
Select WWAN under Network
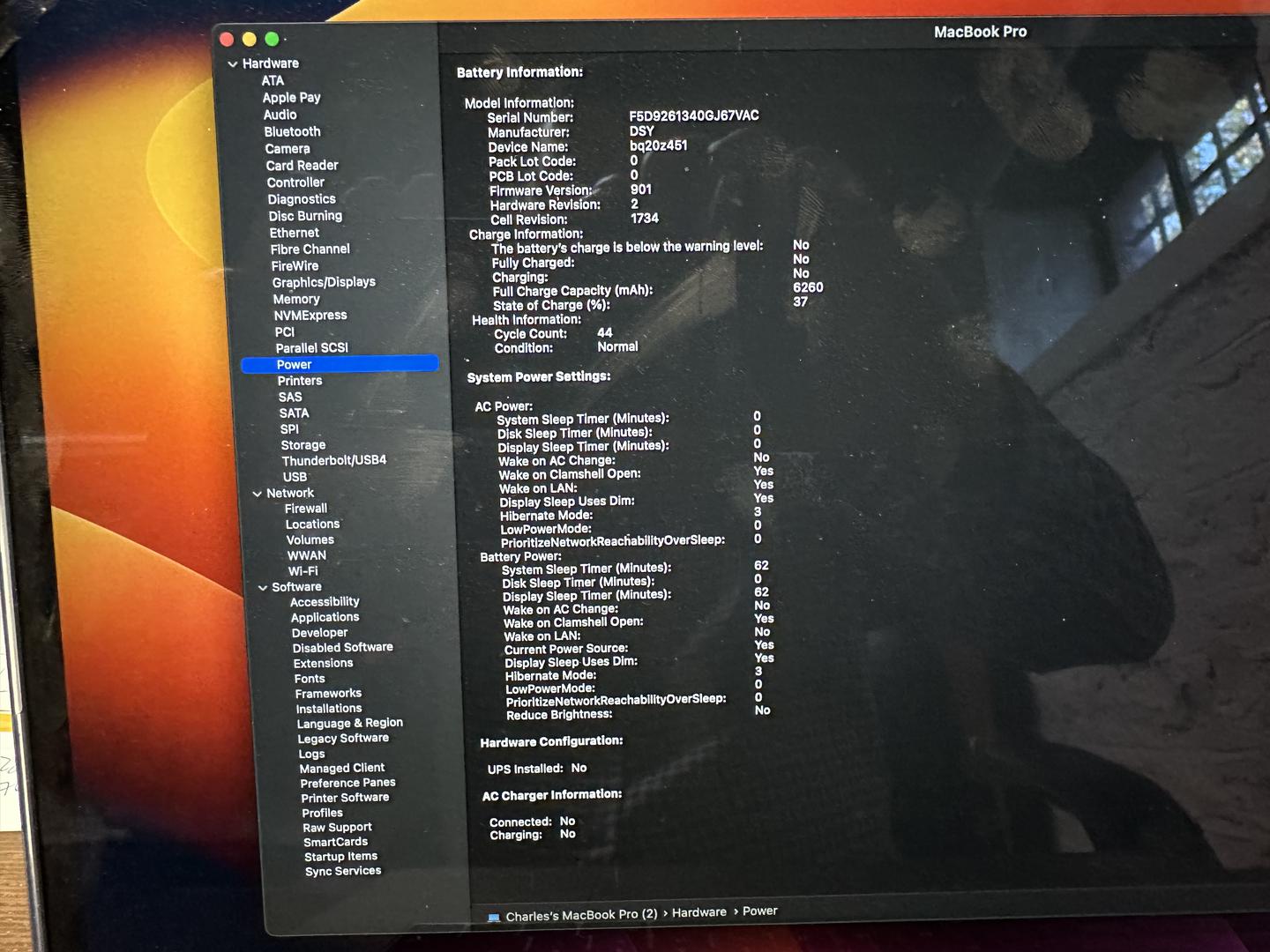[x=307, y=556]
